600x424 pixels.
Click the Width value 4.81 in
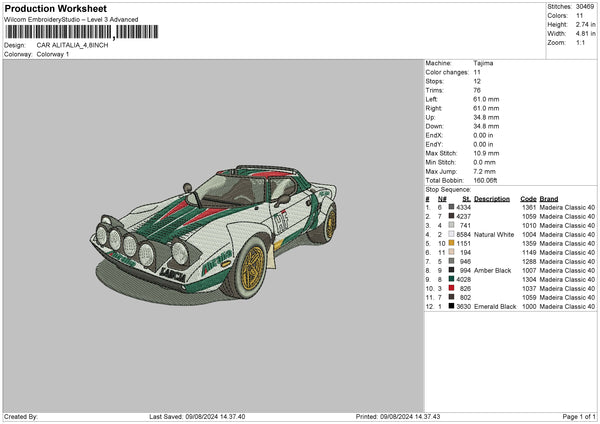(585, 34)
